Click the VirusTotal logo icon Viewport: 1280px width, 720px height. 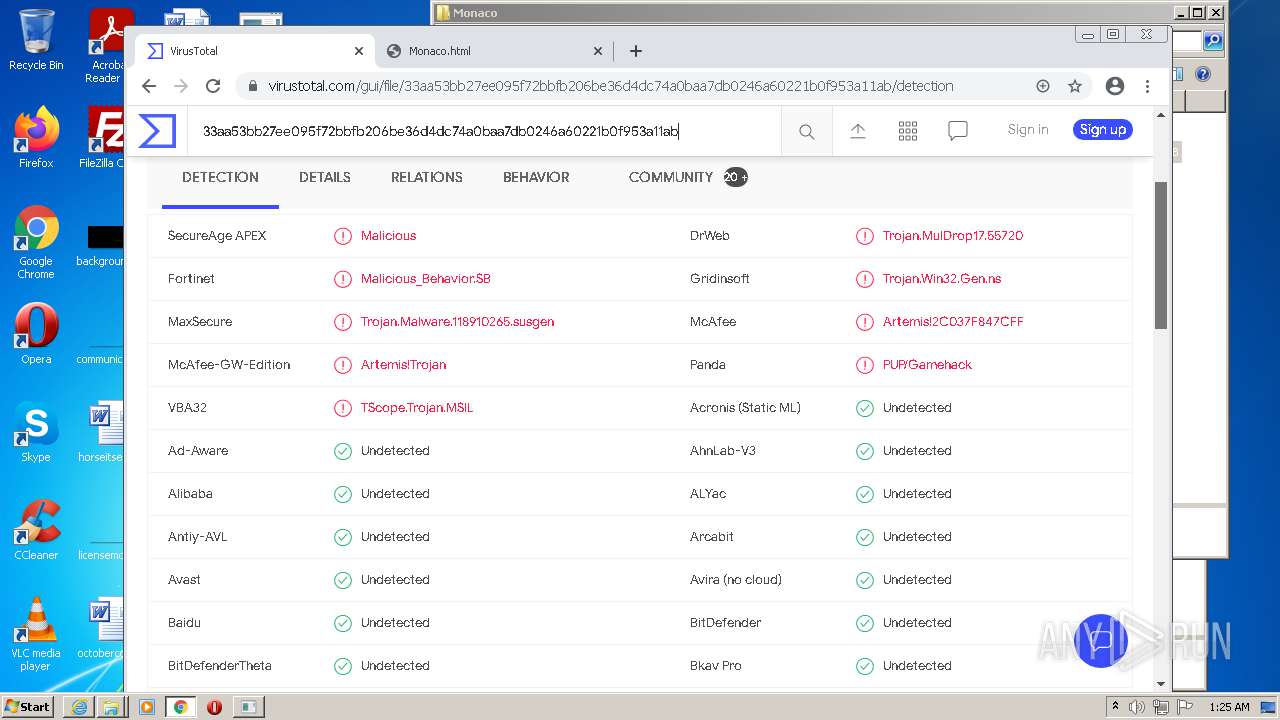(x=157, y=131)
